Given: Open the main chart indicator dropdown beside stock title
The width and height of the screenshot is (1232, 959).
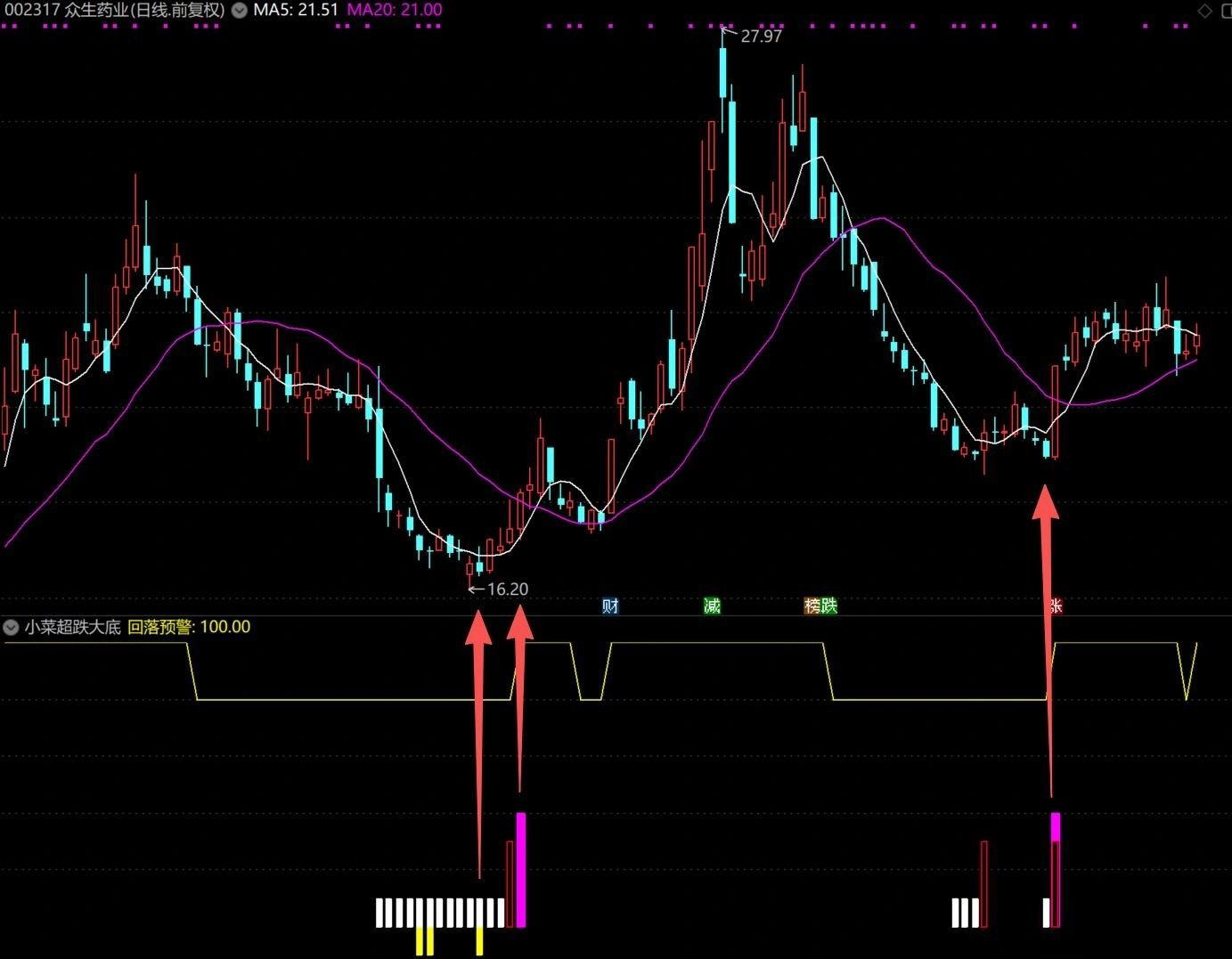Looking at the screenshot, I should [x=240, y=11].
